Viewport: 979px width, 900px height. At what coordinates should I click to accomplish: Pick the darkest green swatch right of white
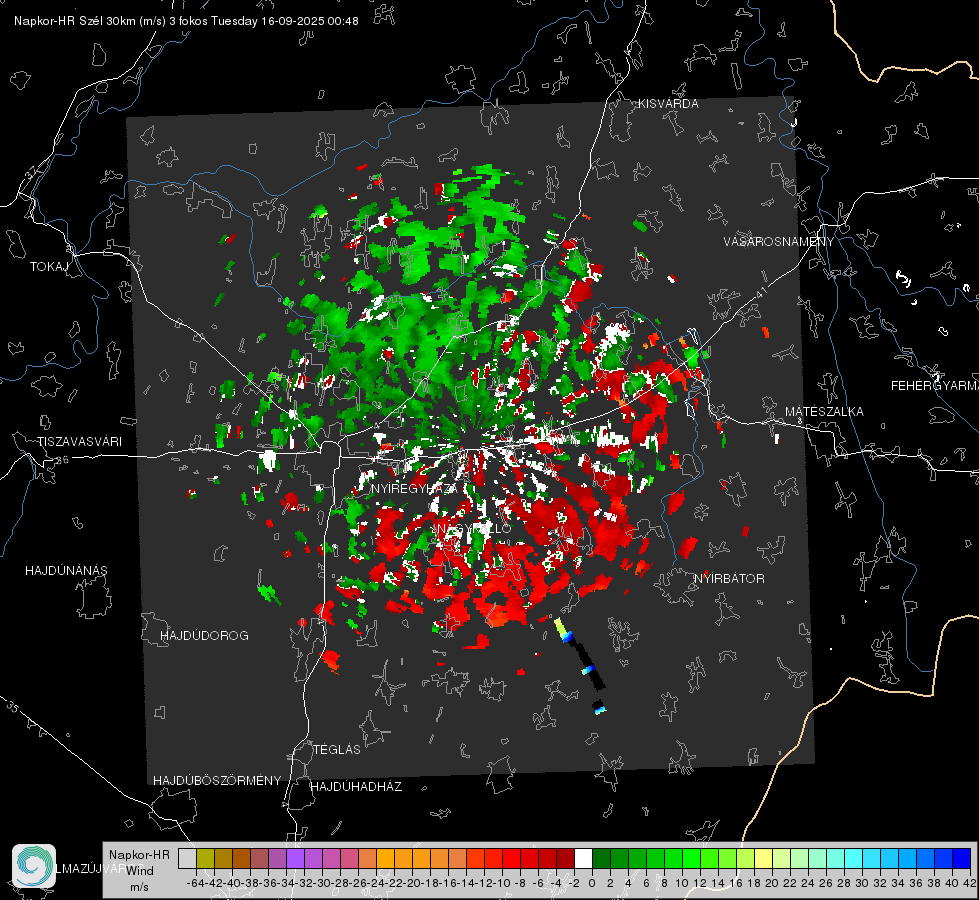pyautogui.click(x=601, y=858)
